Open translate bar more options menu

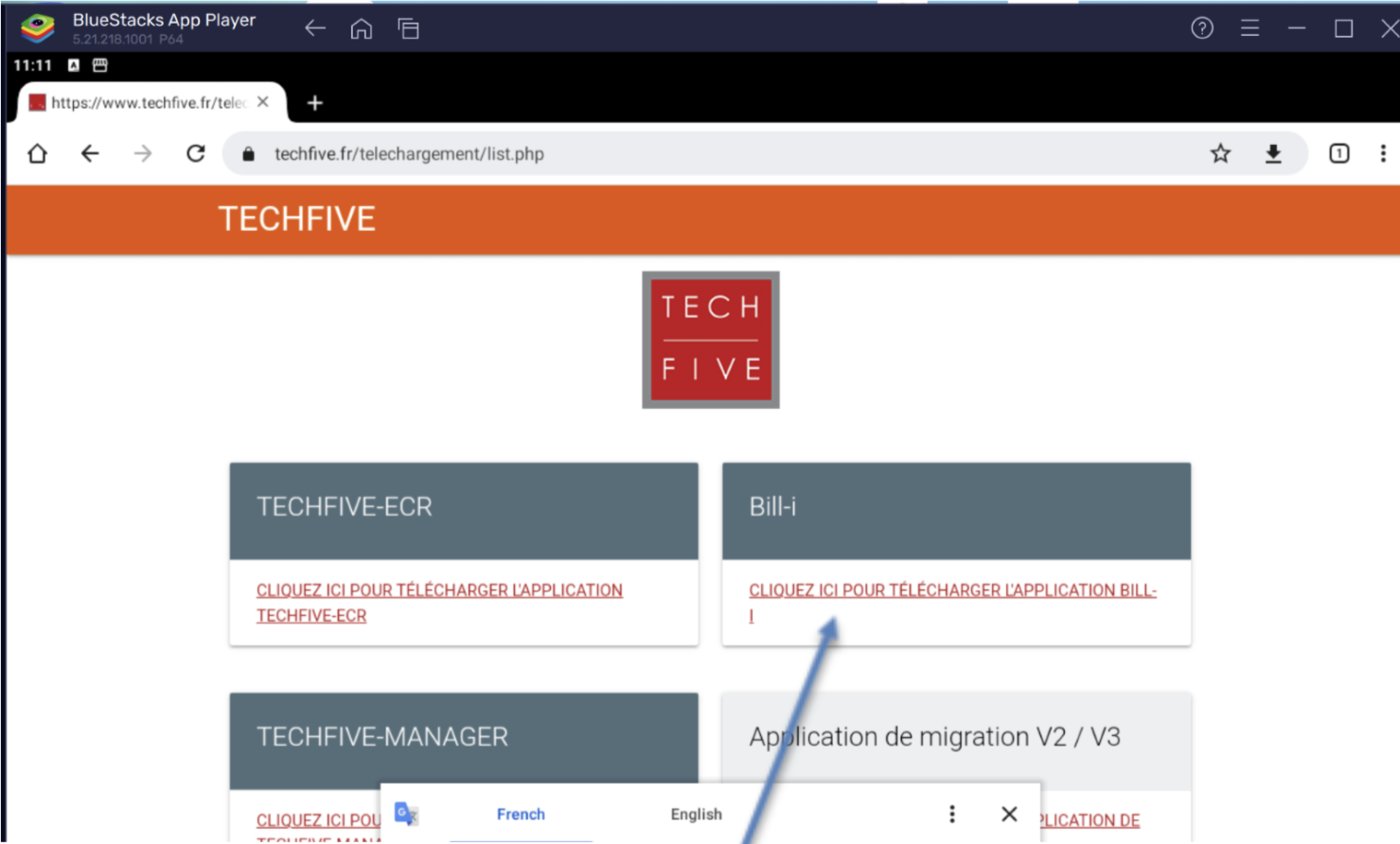(x=952, y=814)
